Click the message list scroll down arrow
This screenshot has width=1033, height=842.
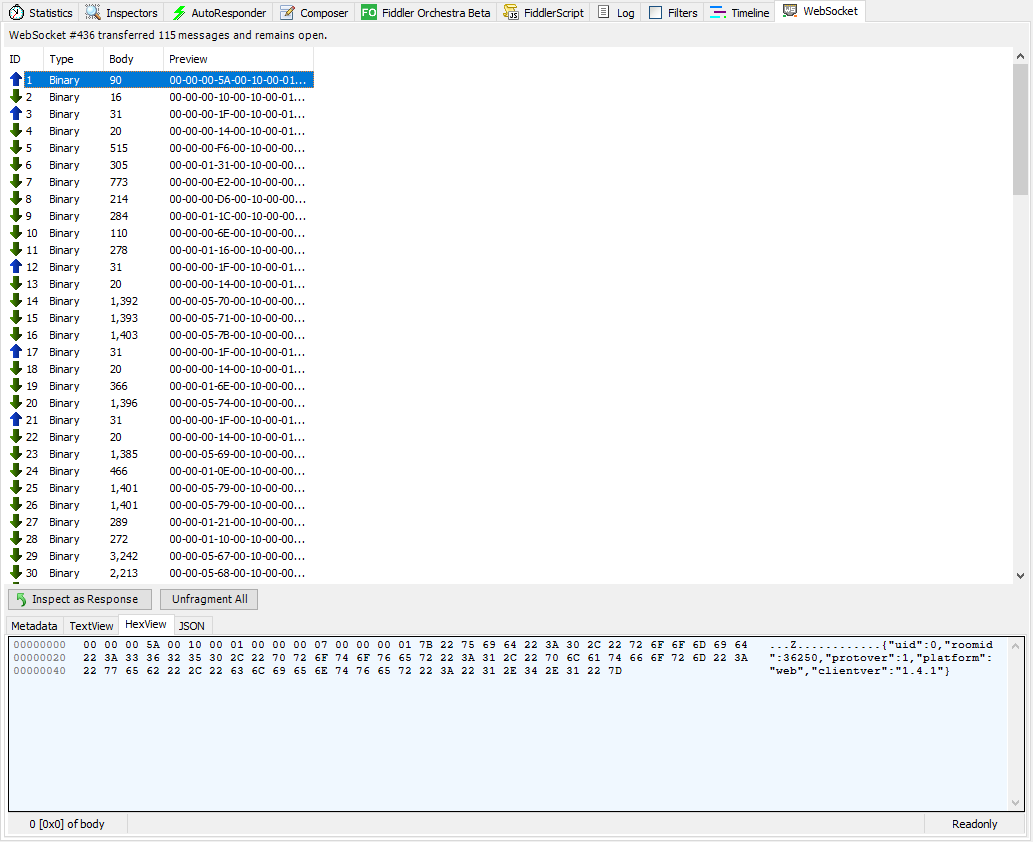pyautogui.click(x=1020, y=575)
